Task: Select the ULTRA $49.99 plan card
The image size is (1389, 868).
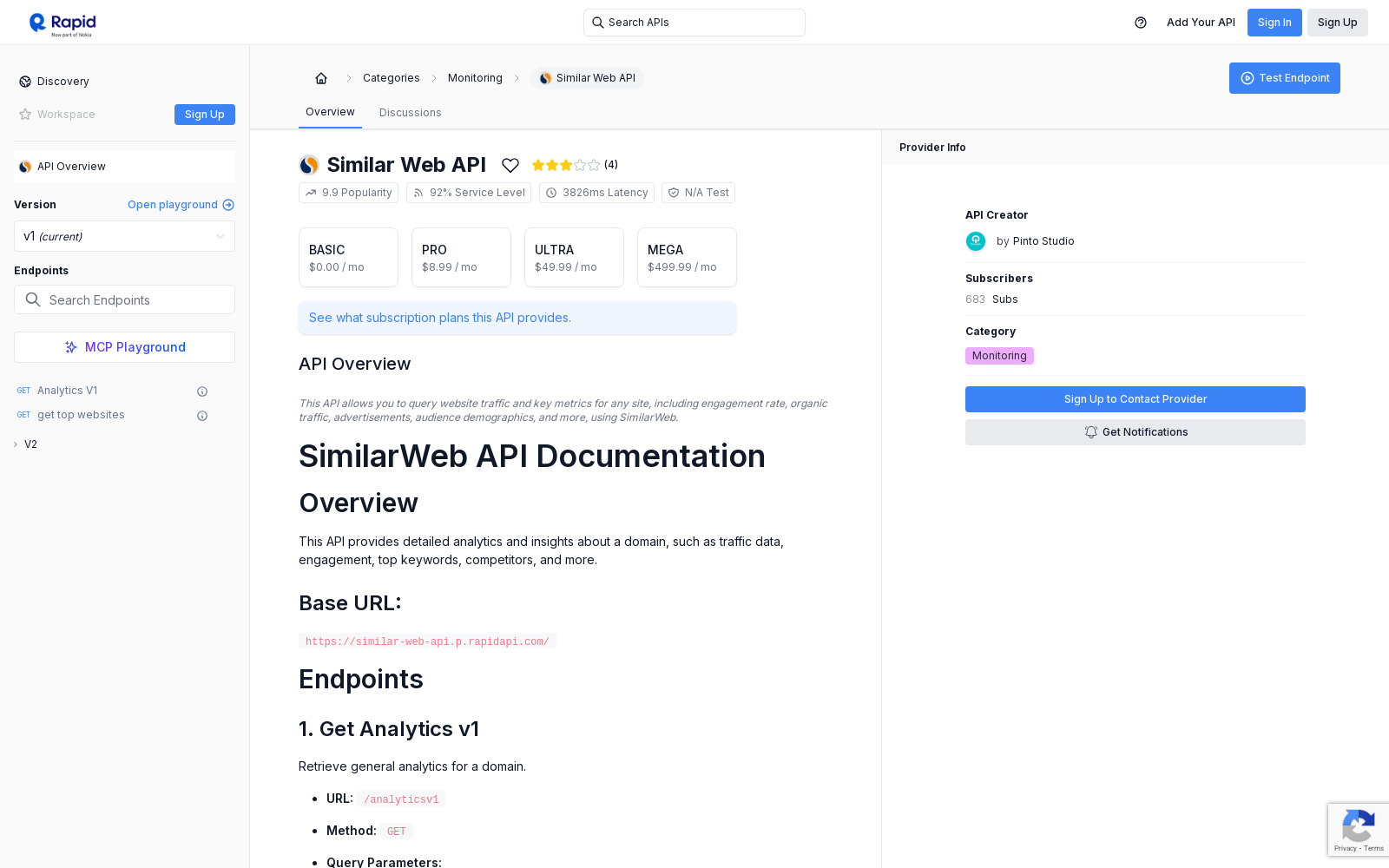Action: (x=574, y=257)
